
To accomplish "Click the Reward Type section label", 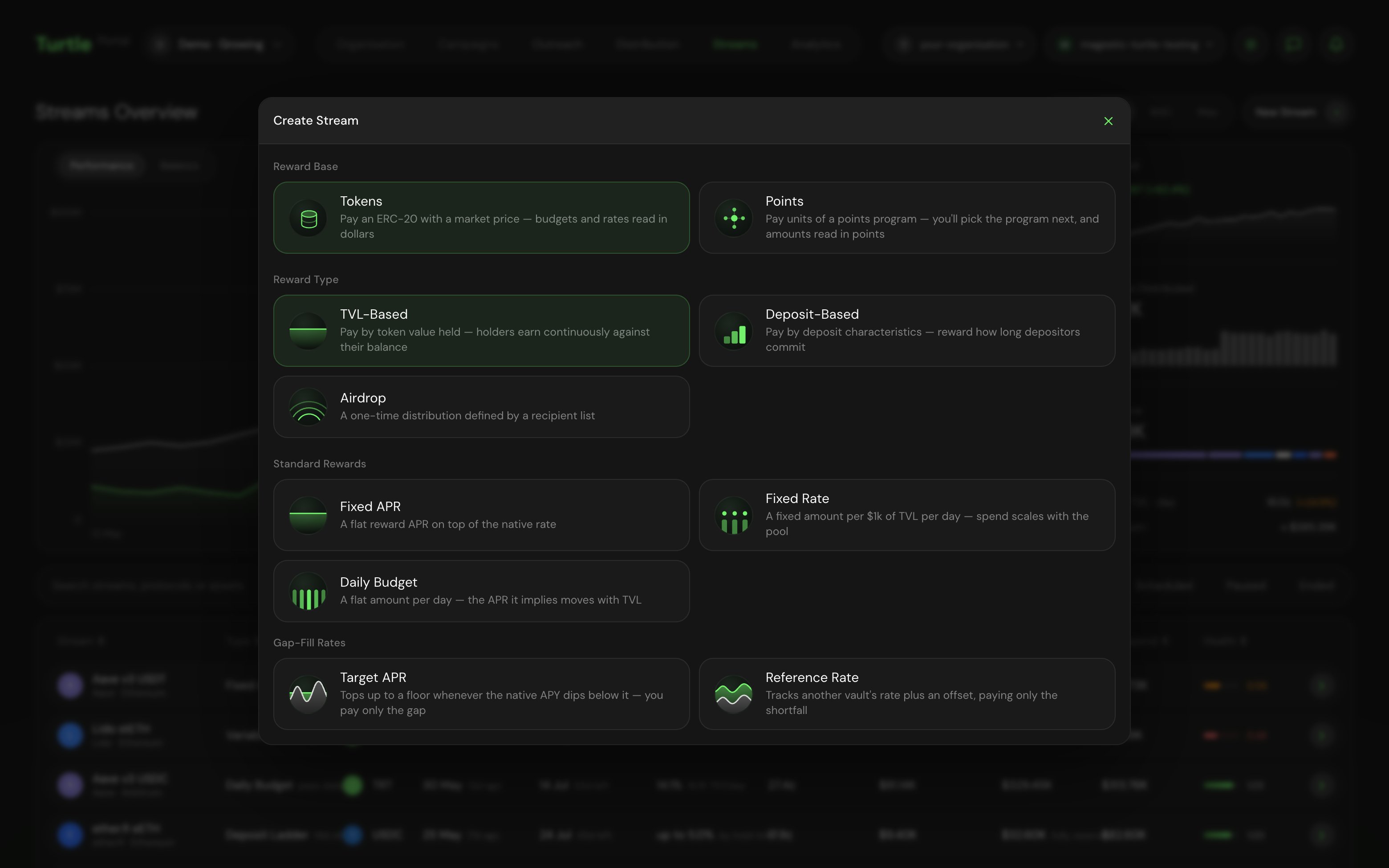I will click(306, 280).
